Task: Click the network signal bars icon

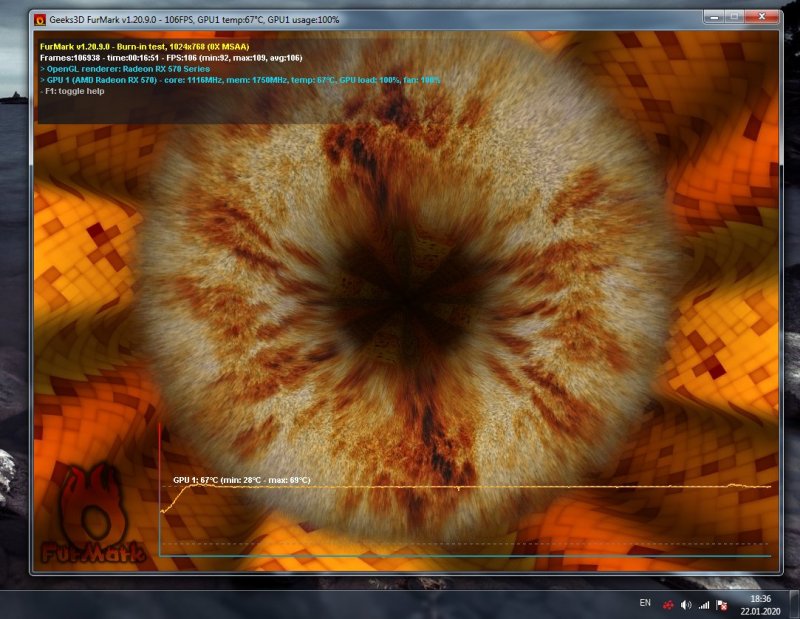Action: click(704, 604)
